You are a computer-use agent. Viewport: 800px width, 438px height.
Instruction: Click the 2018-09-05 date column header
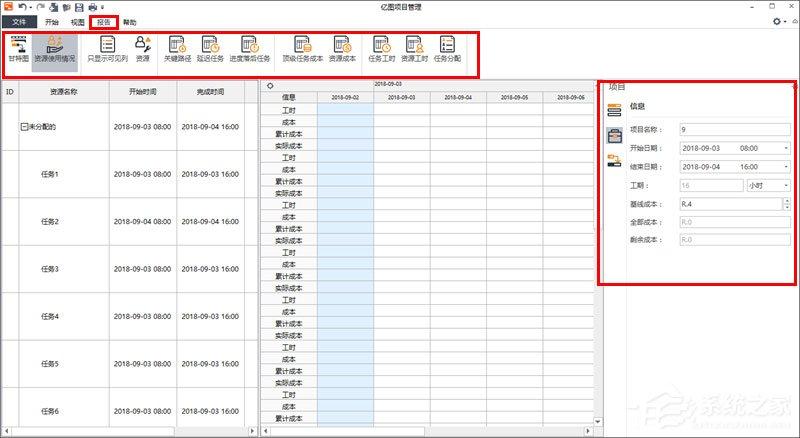click(x=514, y=97)
